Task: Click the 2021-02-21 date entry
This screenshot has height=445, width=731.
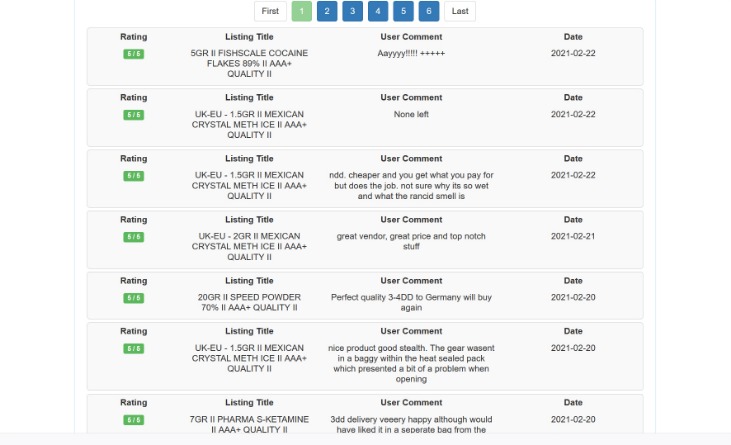Action: pyautogui.click(x=573, y=236)
